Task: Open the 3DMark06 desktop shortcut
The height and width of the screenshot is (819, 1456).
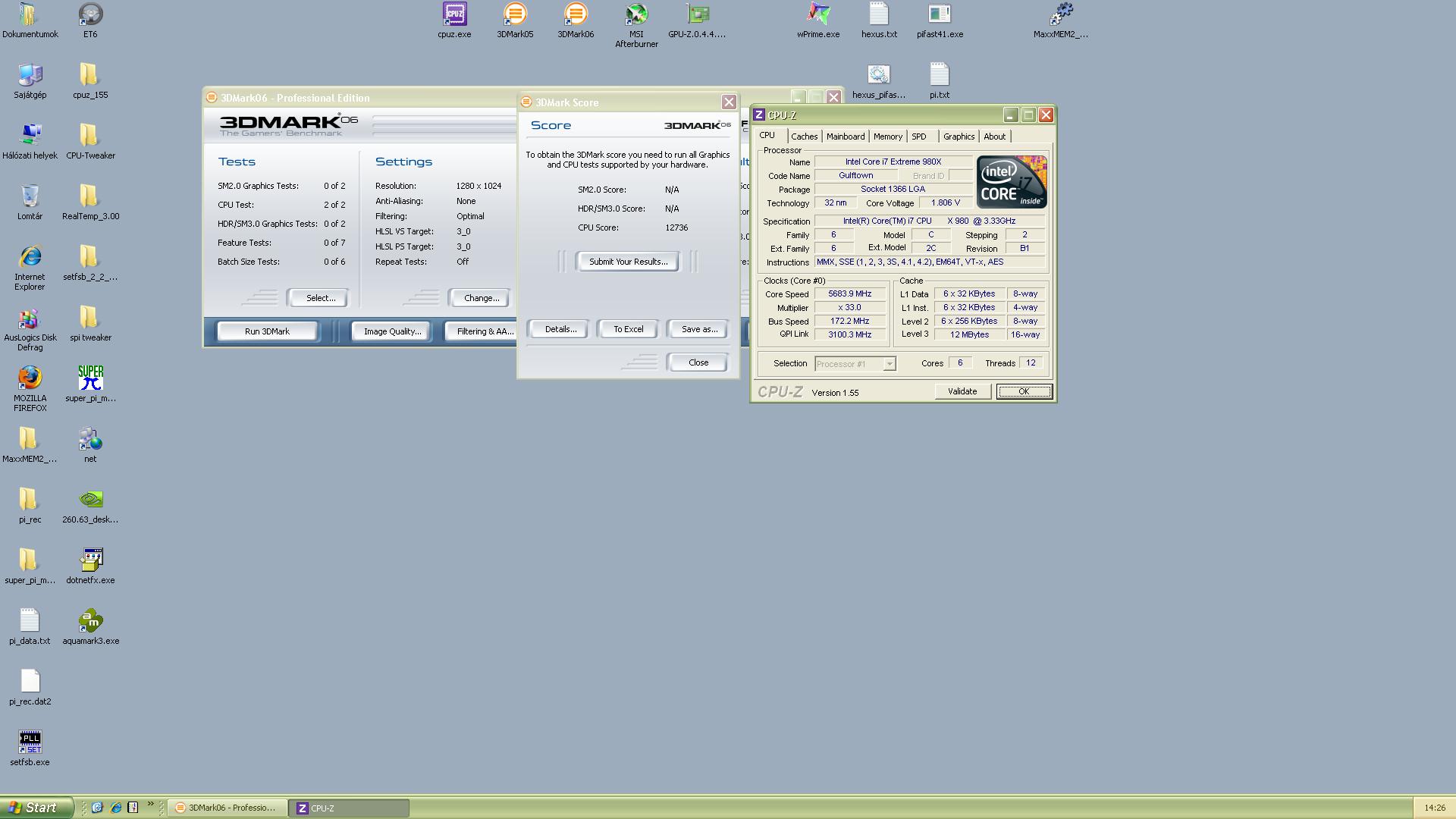Action: (x=576, y=20)
